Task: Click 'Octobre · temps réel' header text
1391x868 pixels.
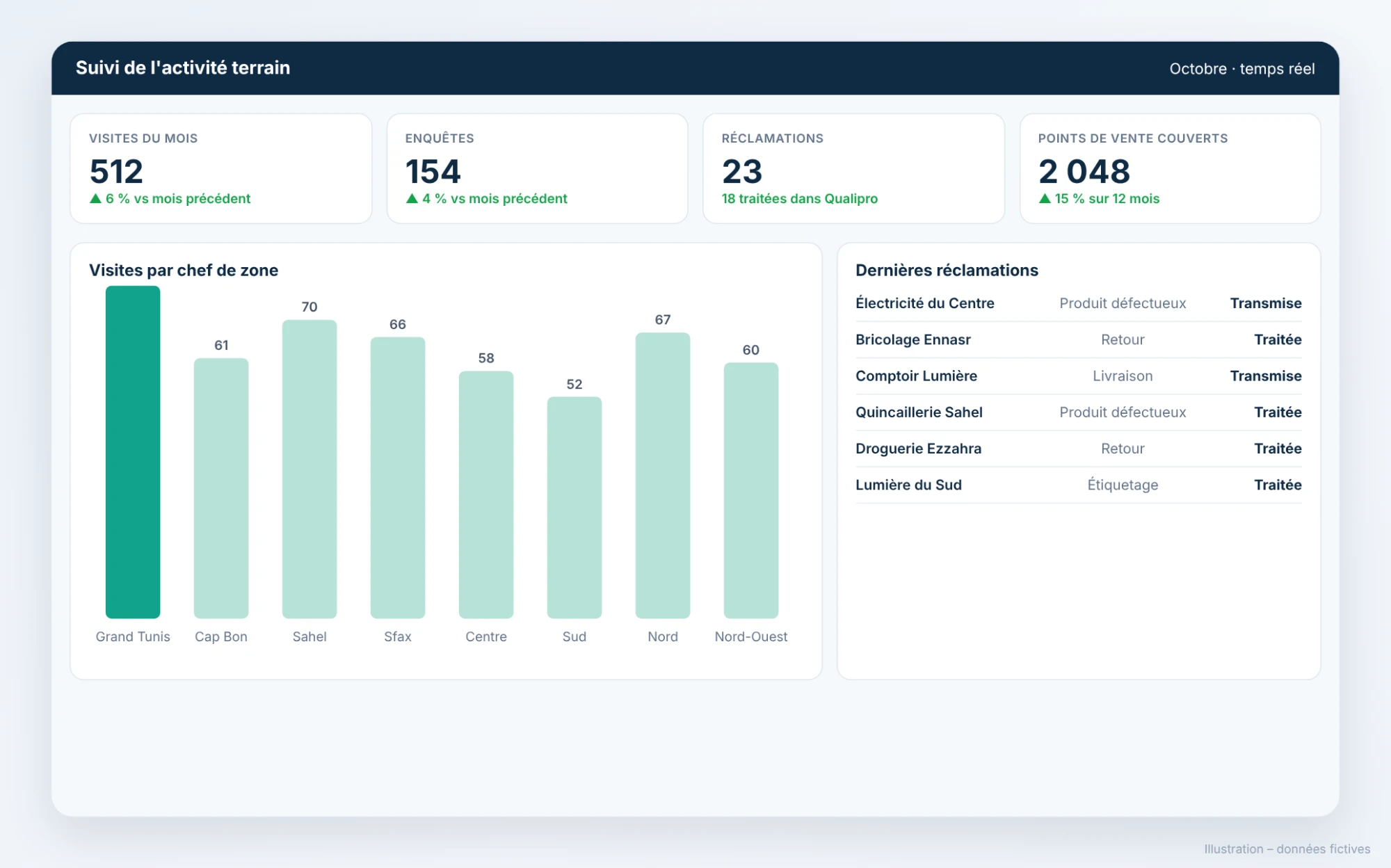Action: coord(1241,69)
